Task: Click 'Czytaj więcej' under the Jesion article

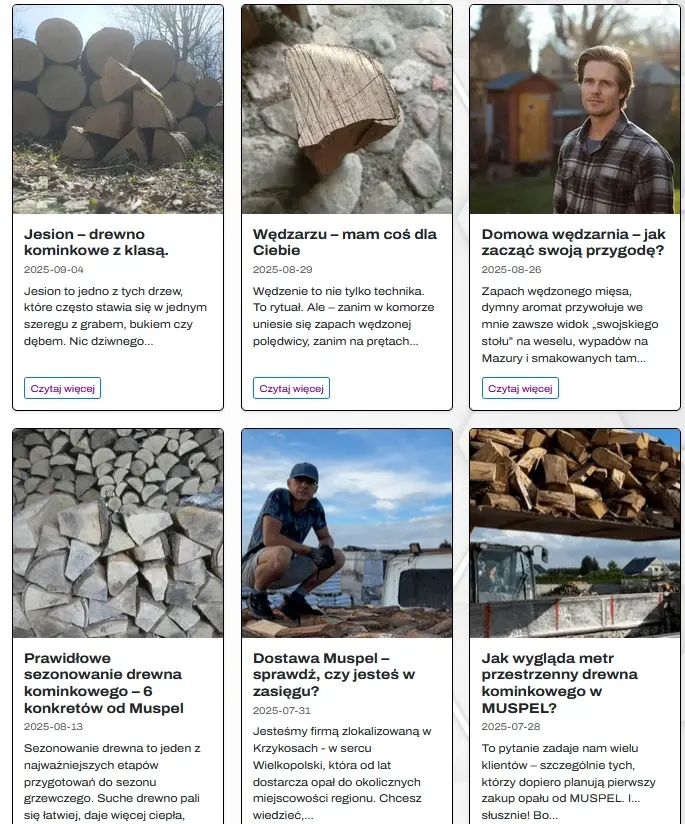Action: (62, 388)
